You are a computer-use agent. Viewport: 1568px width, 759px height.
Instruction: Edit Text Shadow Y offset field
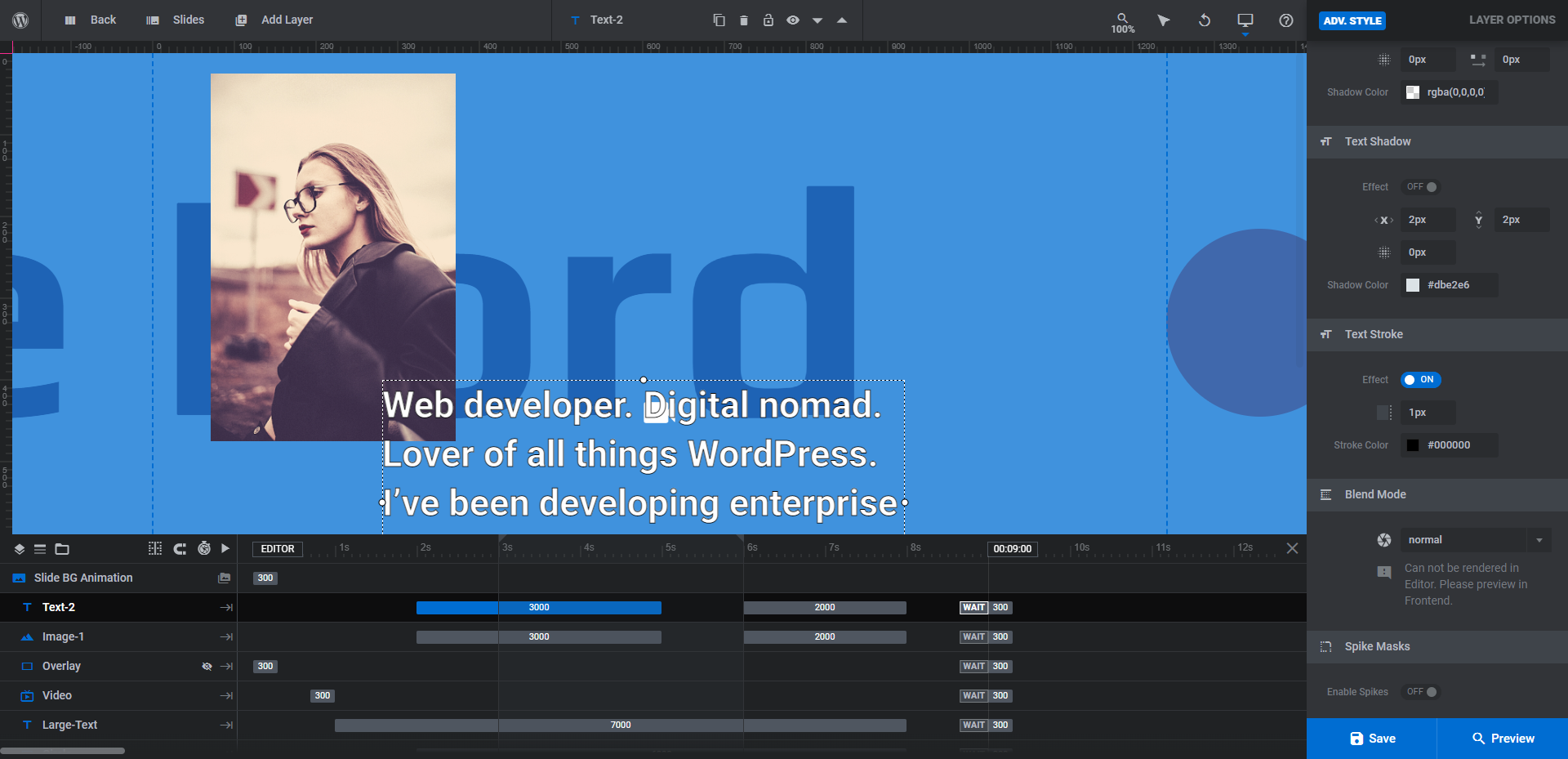point(1521,220)
